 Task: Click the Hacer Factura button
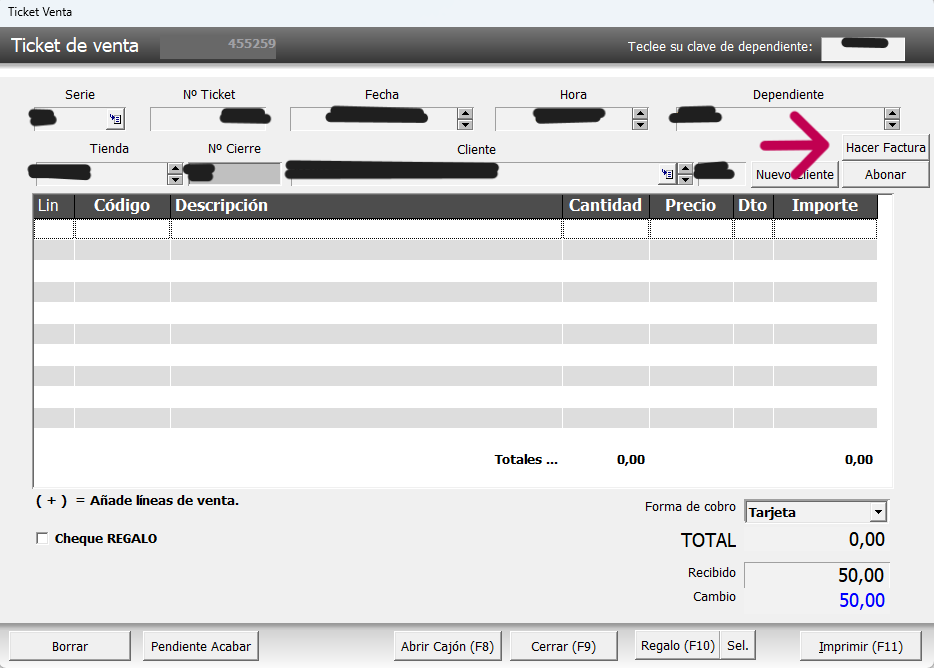pyautogui.click(x=885, y=147)
